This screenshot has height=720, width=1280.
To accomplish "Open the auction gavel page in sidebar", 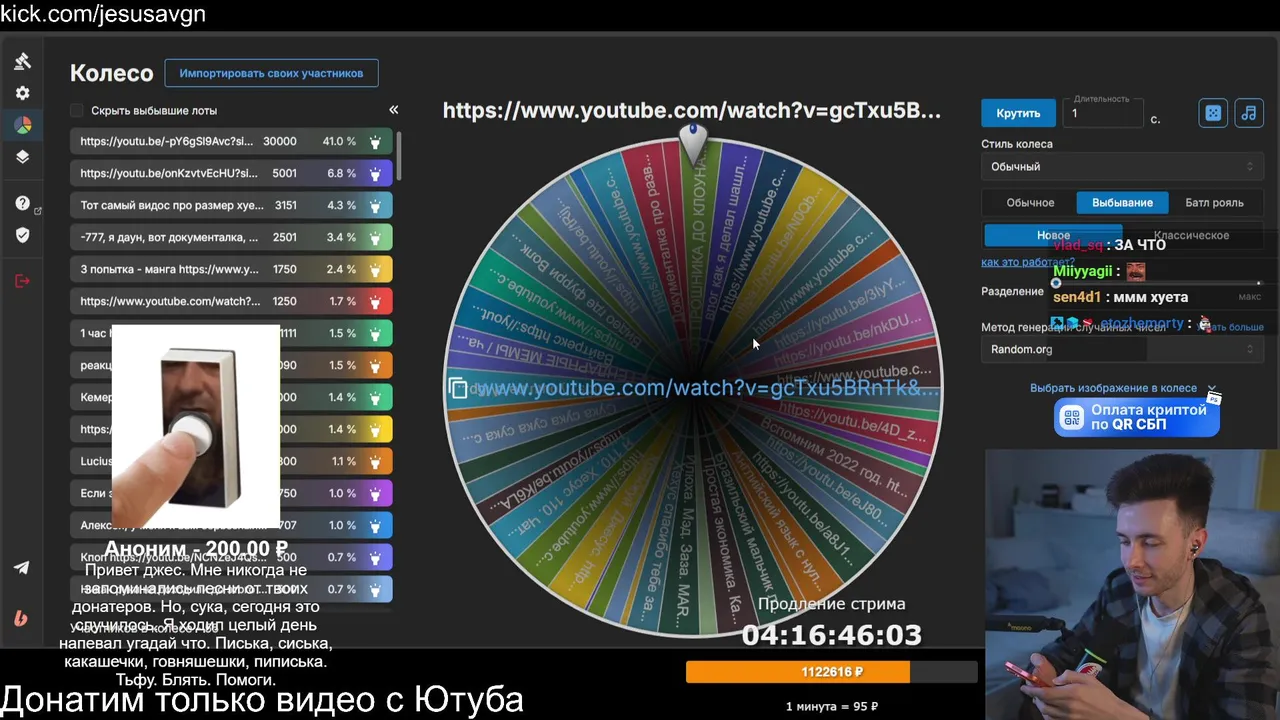I will tap(22, 61).
